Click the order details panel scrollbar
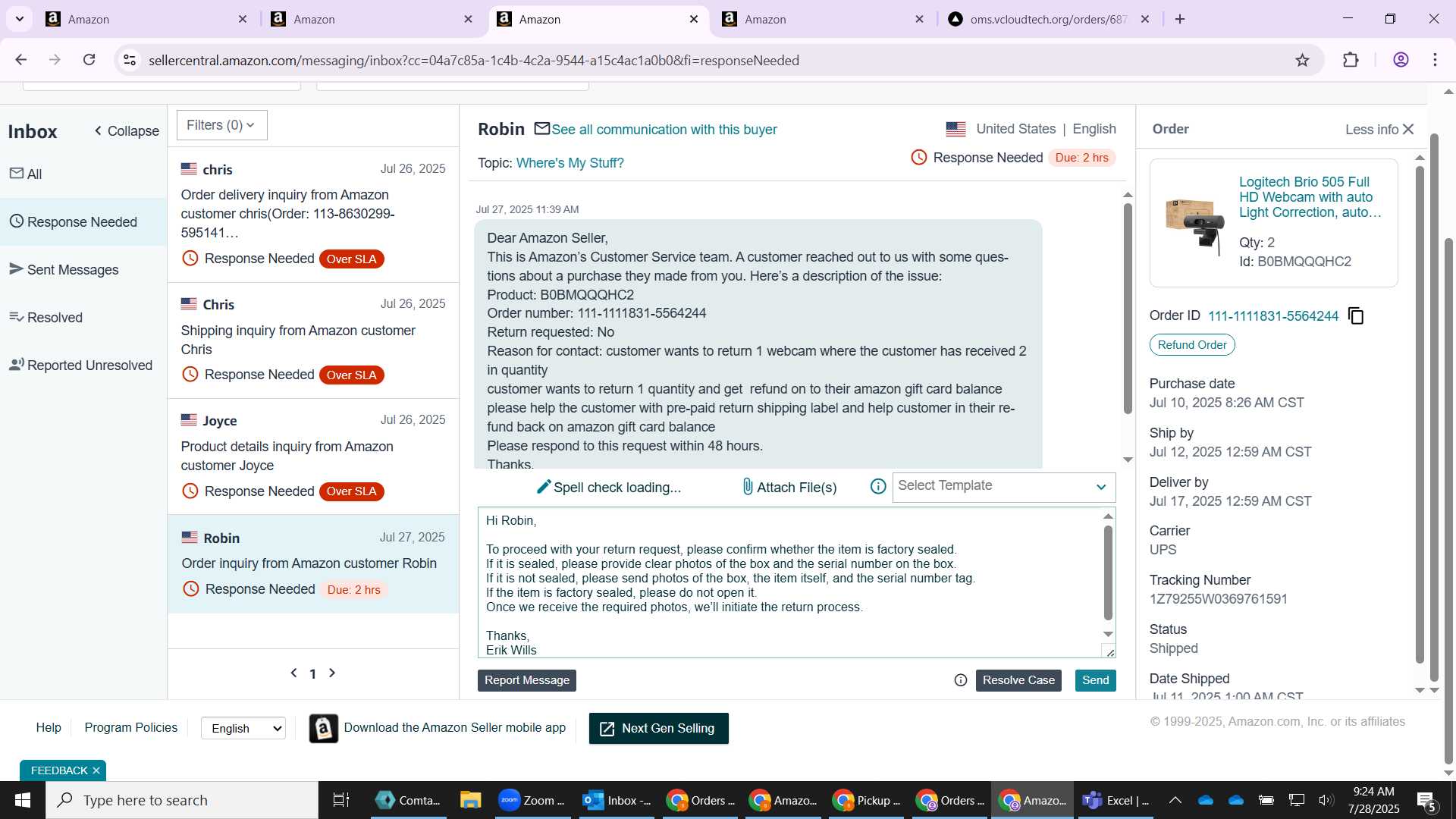1456x819 pixels. pyautogui.click(x=1420, y=413)
